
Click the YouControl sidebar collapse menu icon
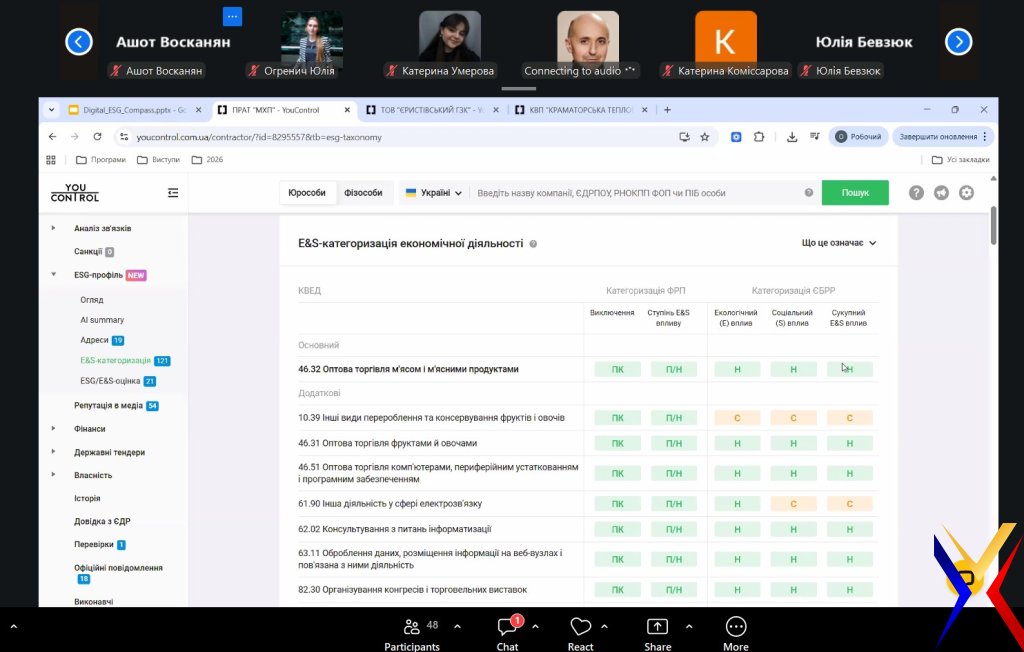point(173,193)
